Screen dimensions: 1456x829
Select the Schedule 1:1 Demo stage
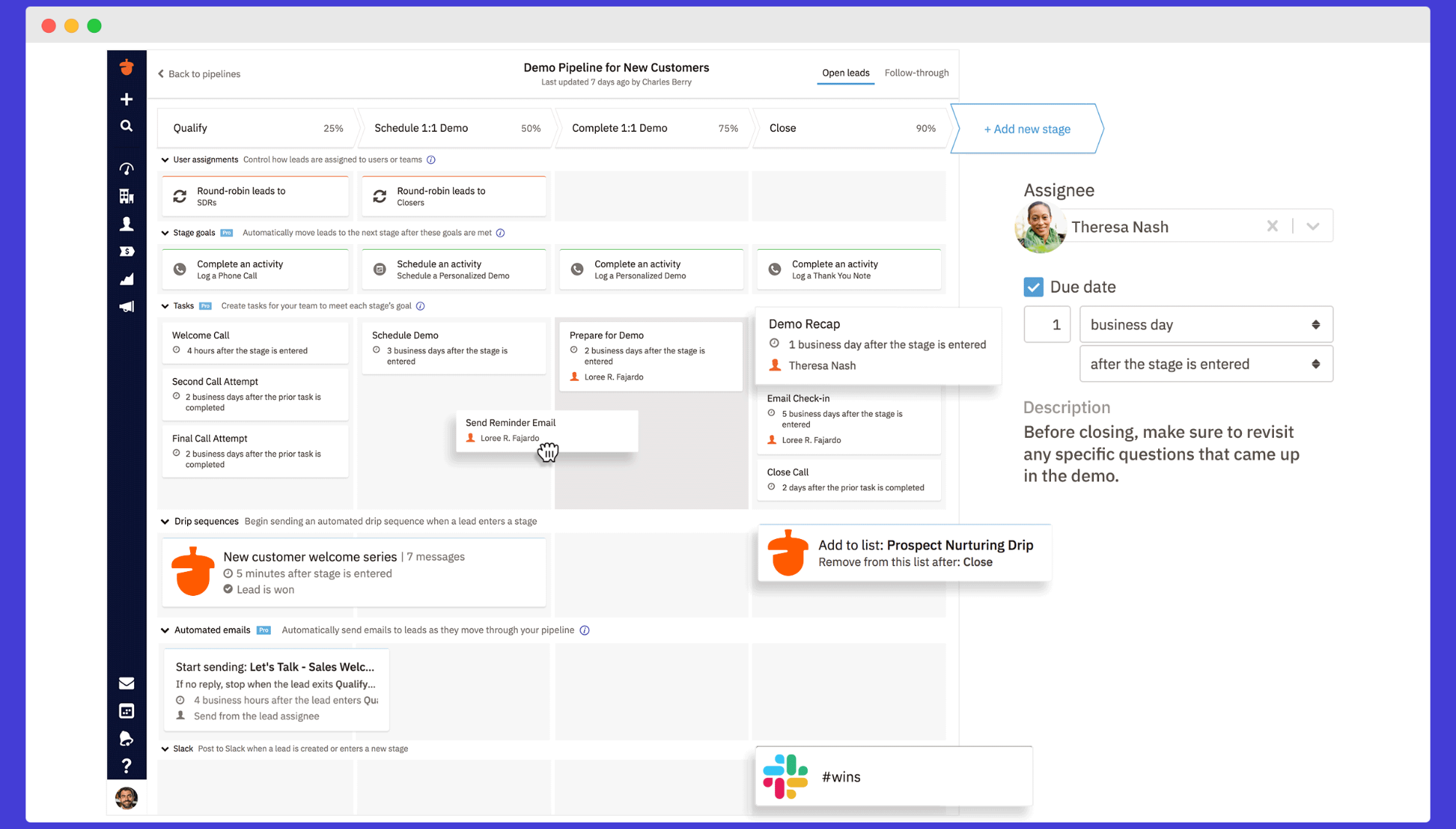point(457,128)
